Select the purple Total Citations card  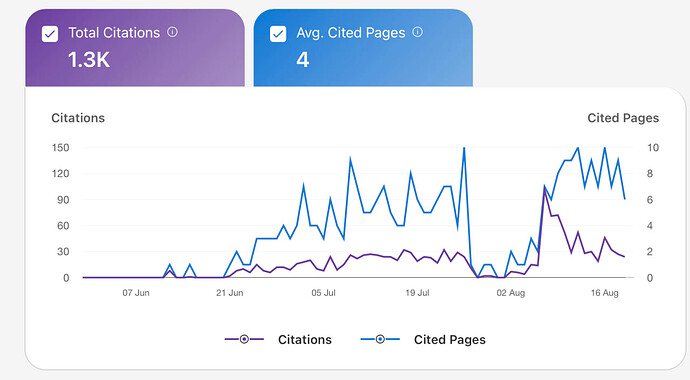(x=135, y=48)
